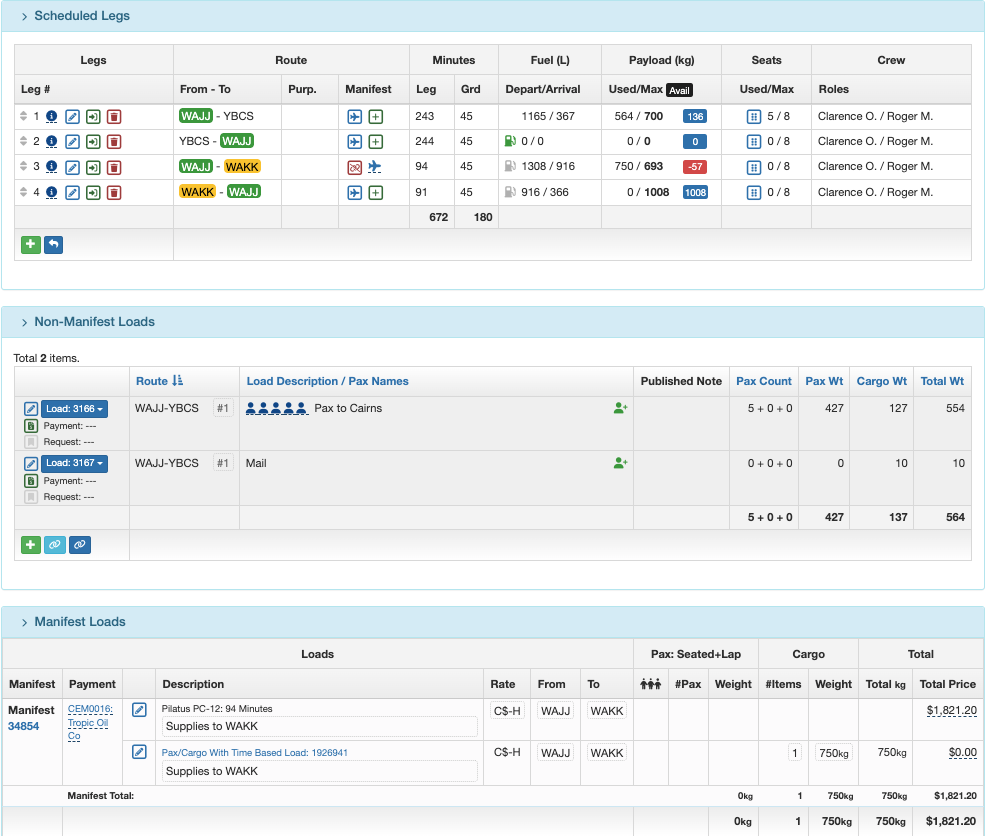The height and width of the screenshot is (836, 985).
Task: Delete leg 1 with the red trash icon
Action: tap(114, 117)
